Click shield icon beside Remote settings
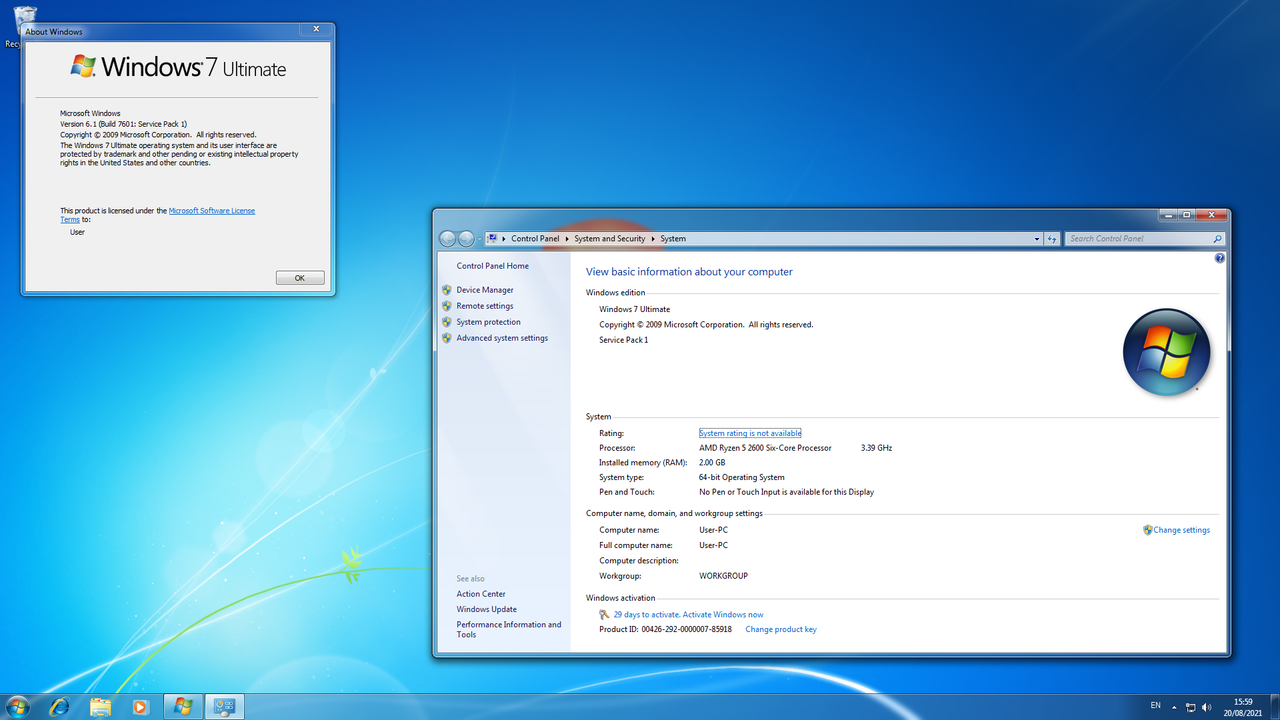Viewport: 1280px width, 720px height. click(447, 306)
